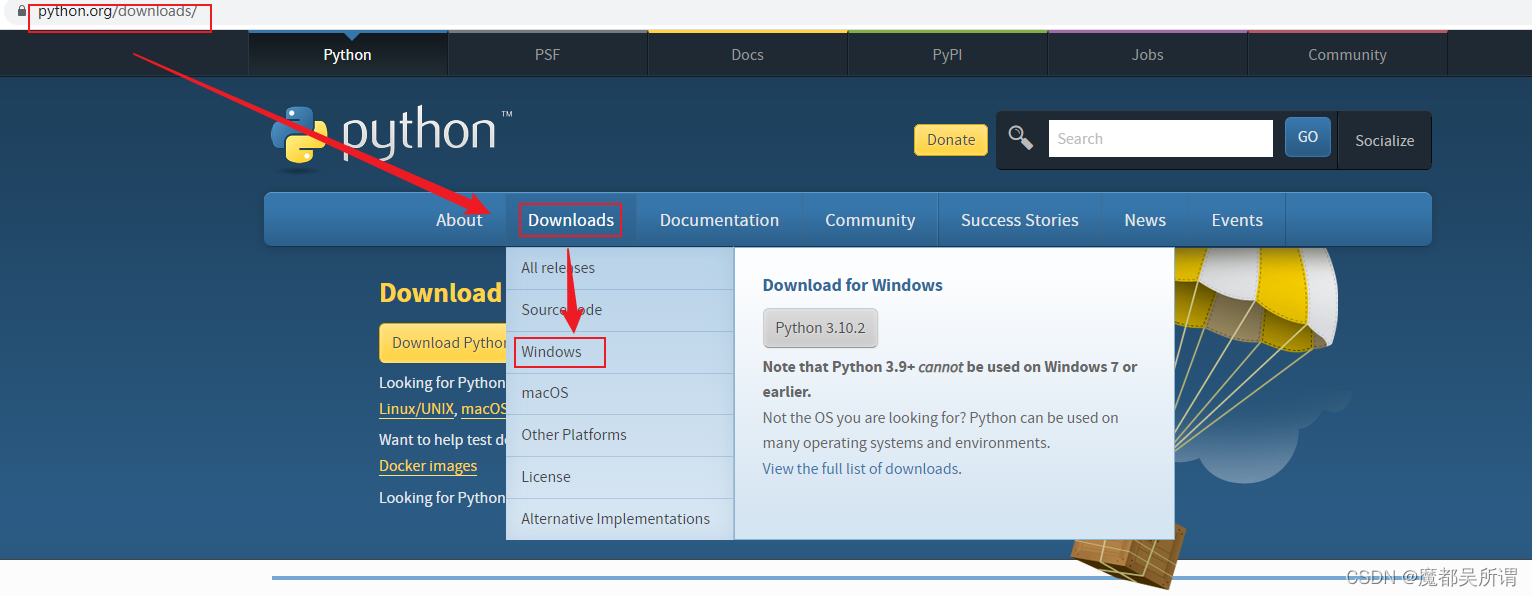Select All releases in Downloads menu
This screenshot has height=596, width=1532.
pyautogui.click(x=620, y=268)
